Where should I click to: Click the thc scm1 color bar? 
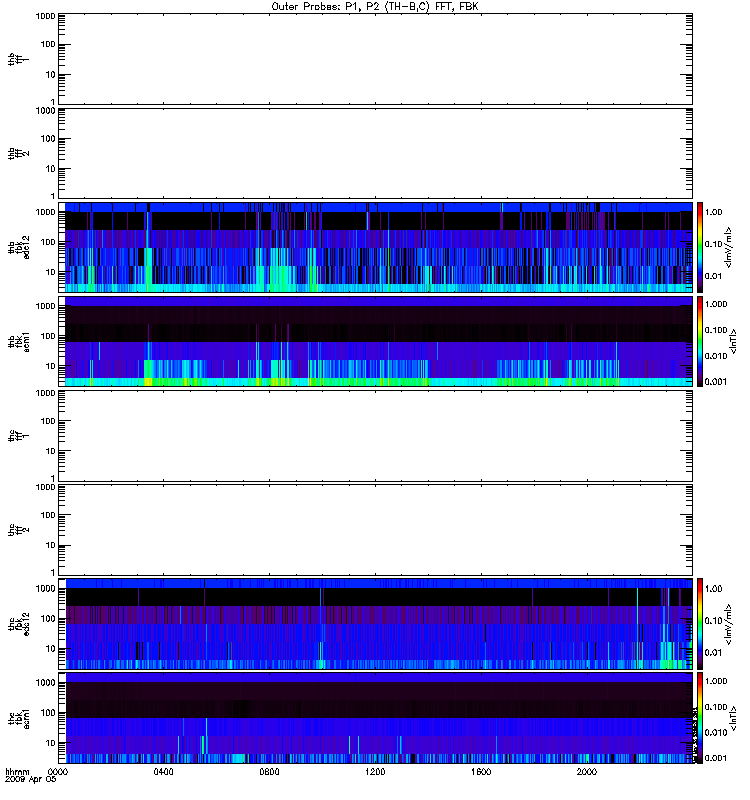(700, 718)
